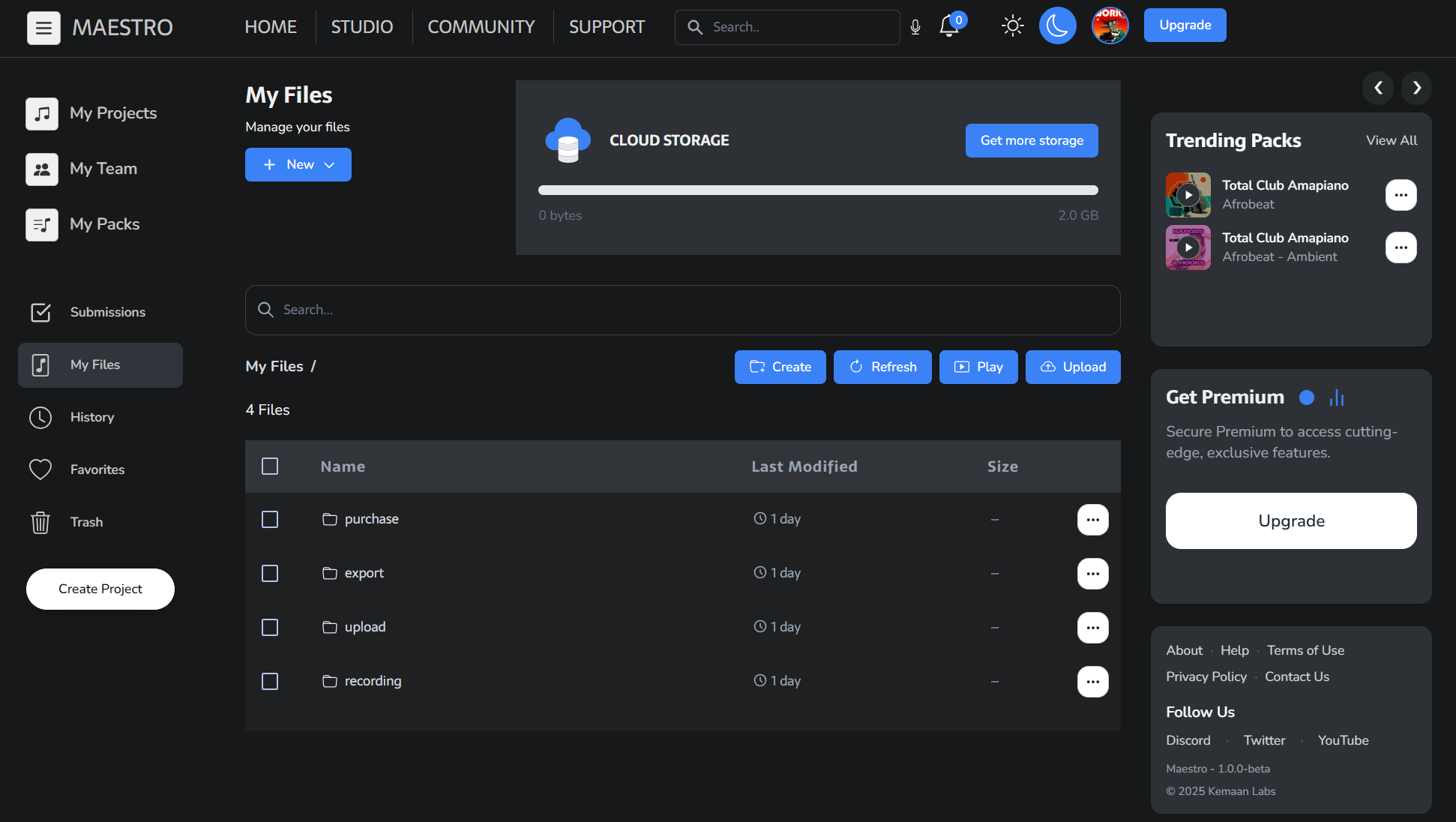Click the cloud storage usage bar

[x=817, y=190]
